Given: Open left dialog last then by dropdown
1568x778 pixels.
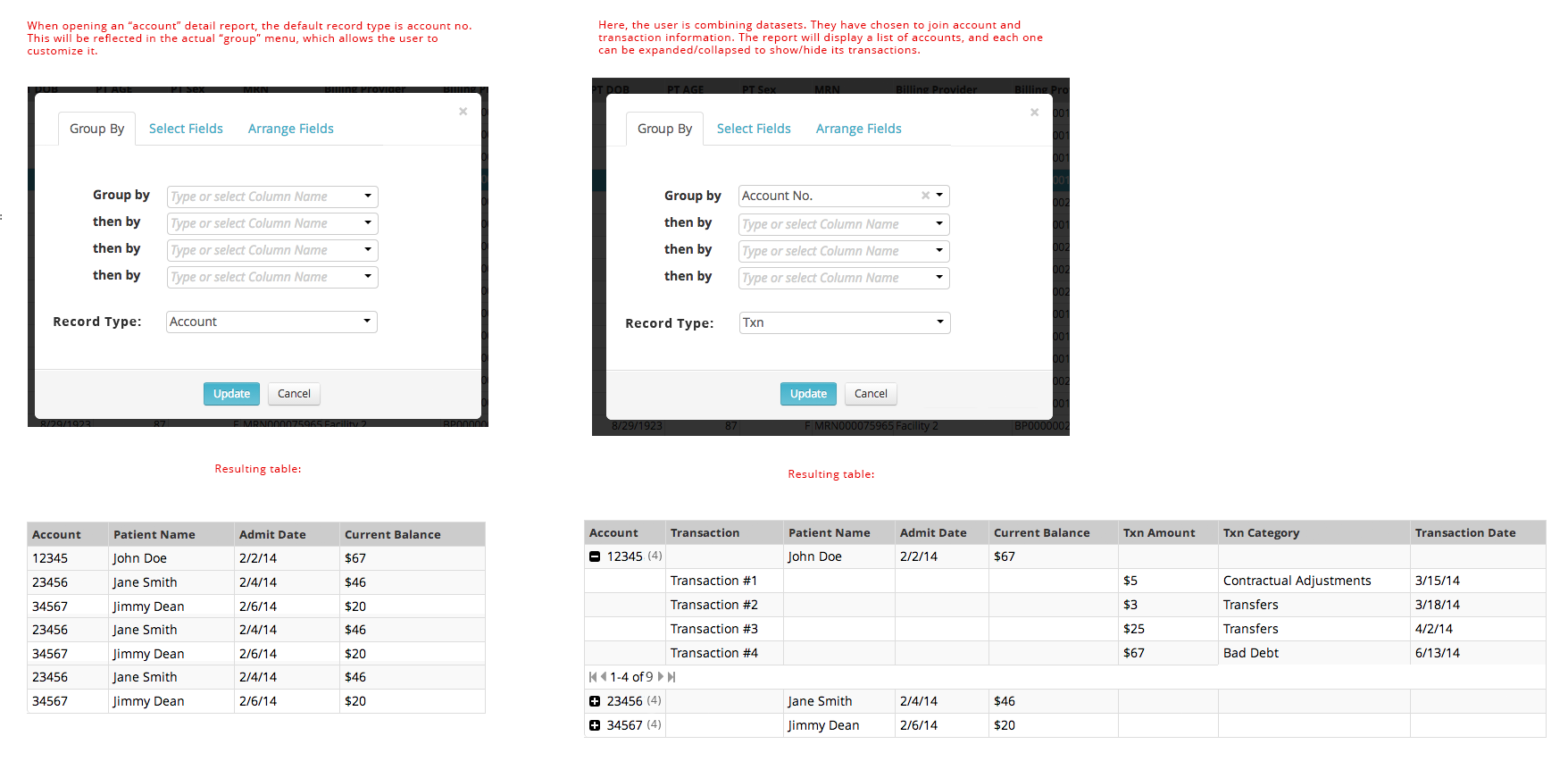Looking at the screenshot, I should (367, 277).
